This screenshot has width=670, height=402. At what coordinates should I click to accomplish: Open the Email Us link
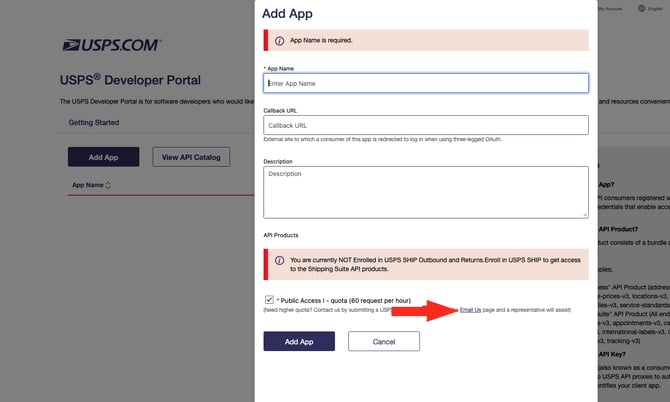(470, 310)
